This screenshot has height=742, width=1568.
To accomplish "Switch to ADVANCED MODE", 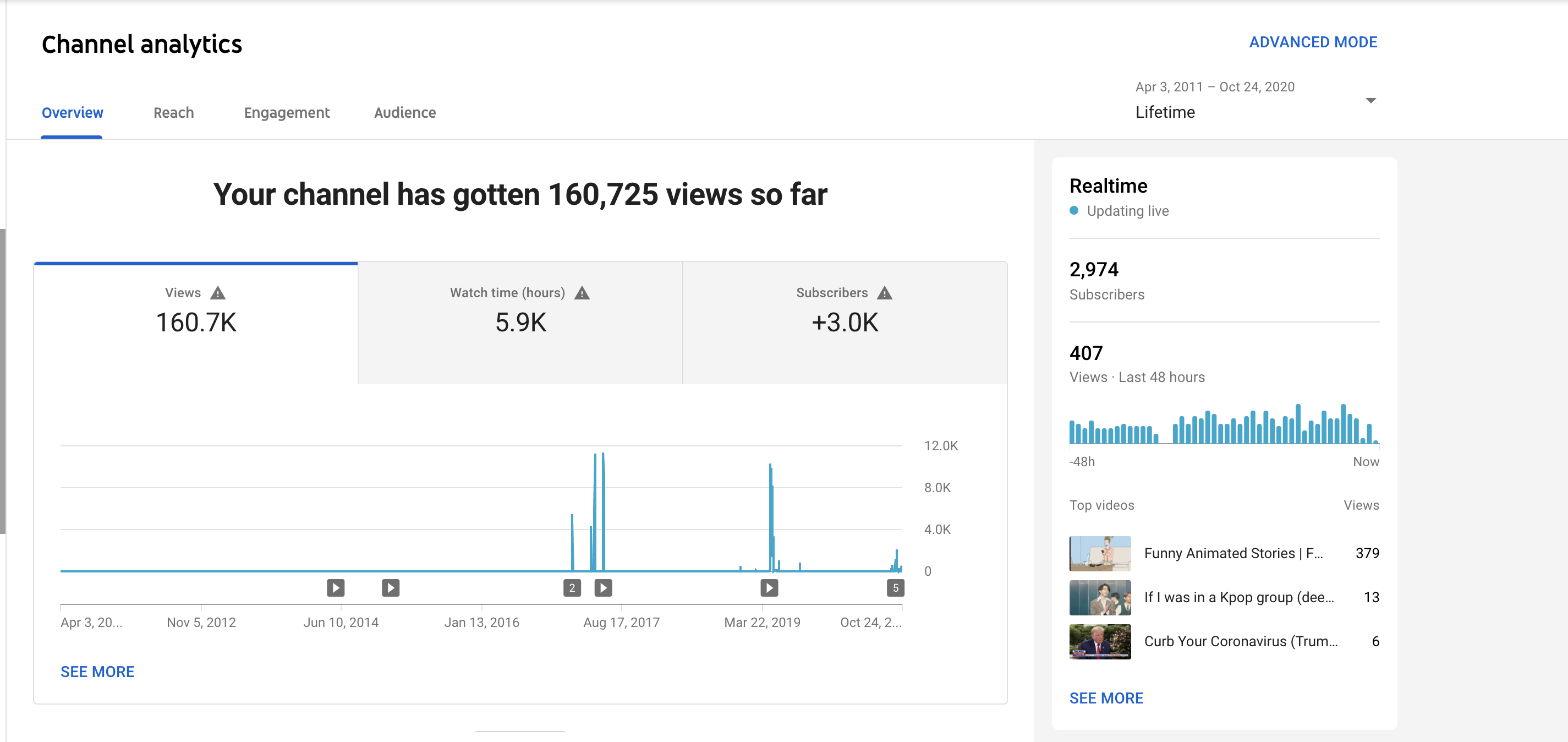I will [1312, 42].
